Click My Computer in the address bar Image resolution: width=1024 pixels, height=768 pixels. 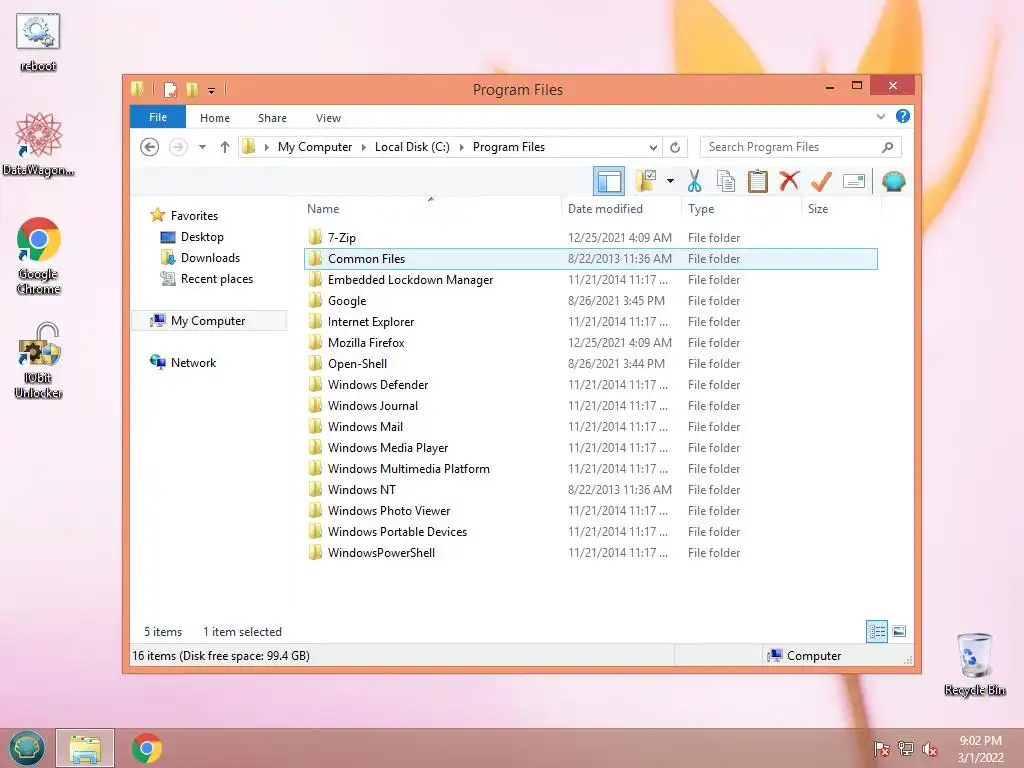(315, 147)
